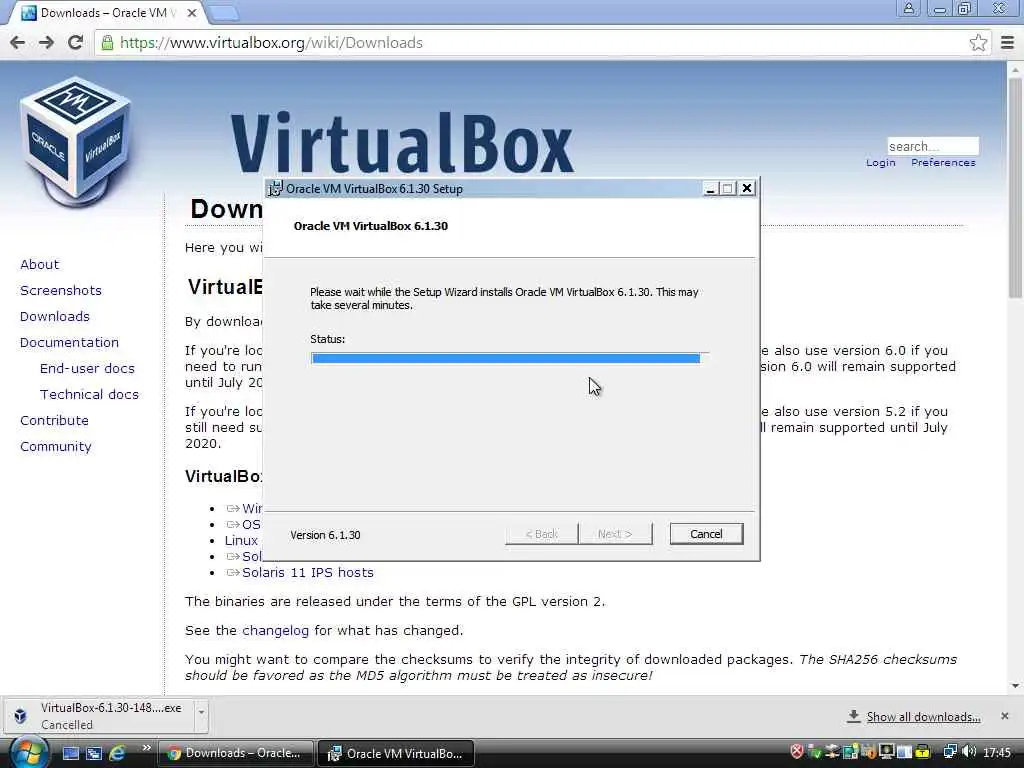Close the VirtualBox Setup dialog
1024x768 pixels.
click(747, 189)
